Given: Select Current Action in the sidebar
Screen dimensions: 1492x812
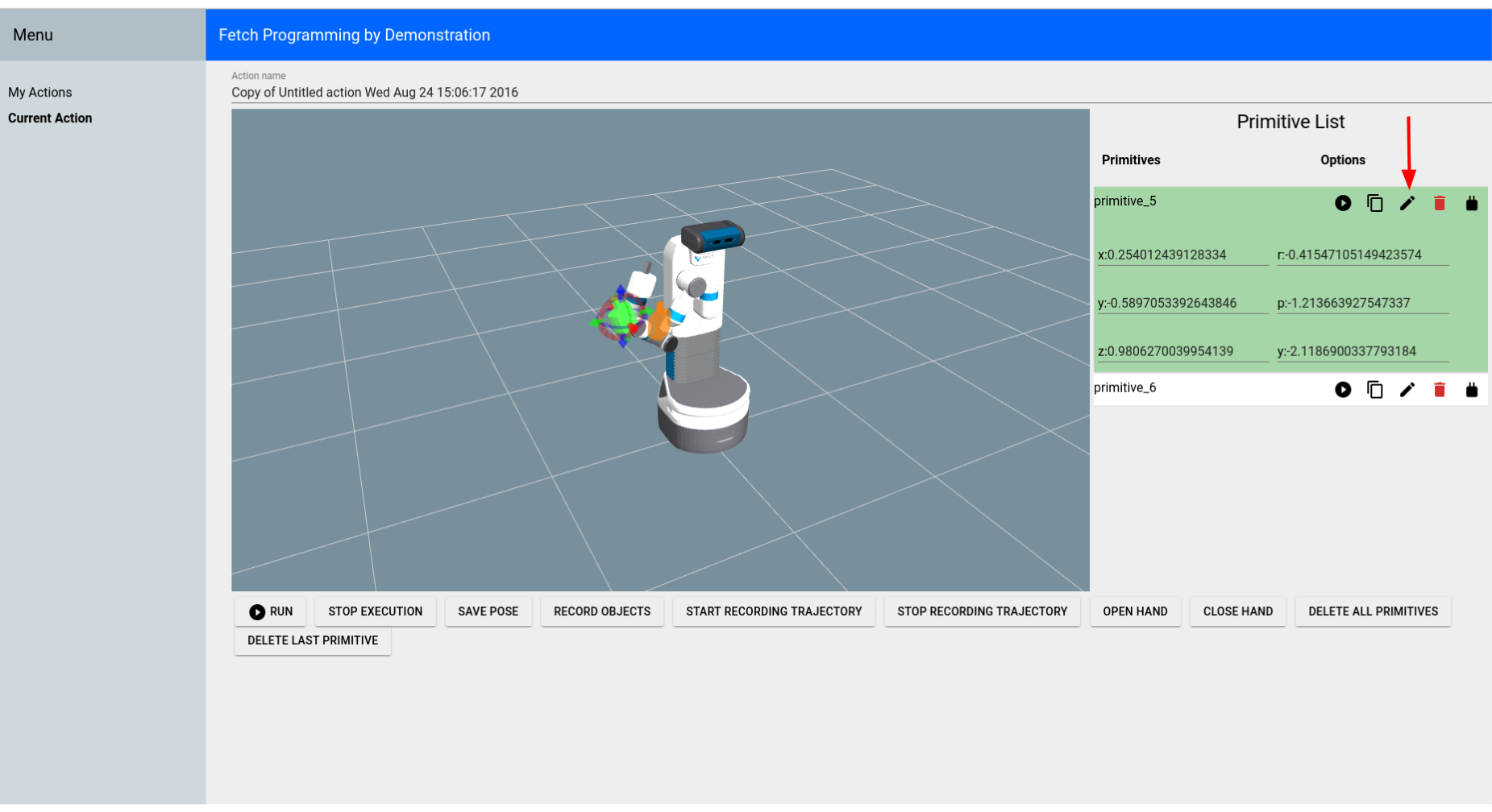Looking at the screenshot, I should (50, 118).
